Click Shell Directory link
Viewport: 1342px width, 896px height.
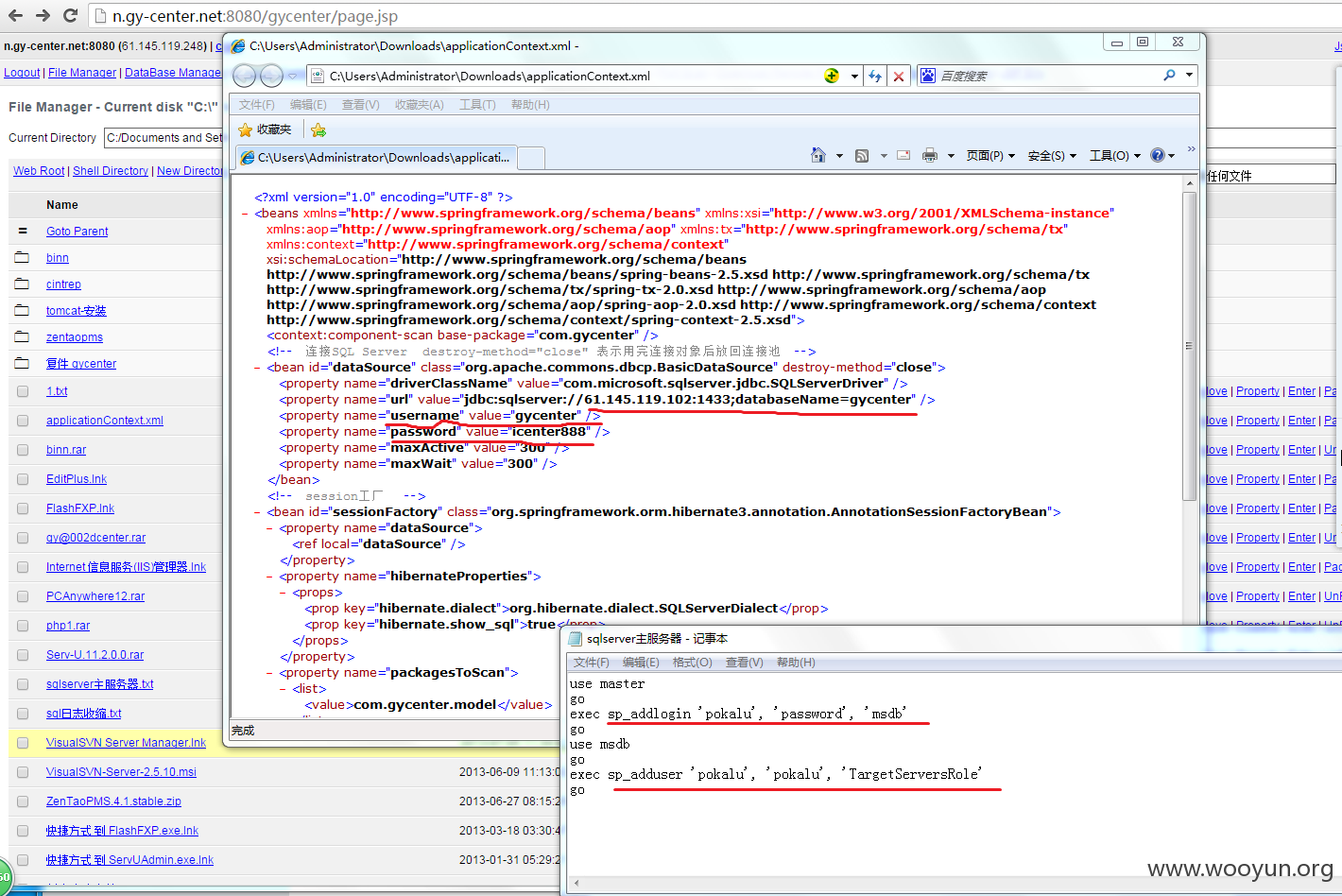click(x=111, y=171)
